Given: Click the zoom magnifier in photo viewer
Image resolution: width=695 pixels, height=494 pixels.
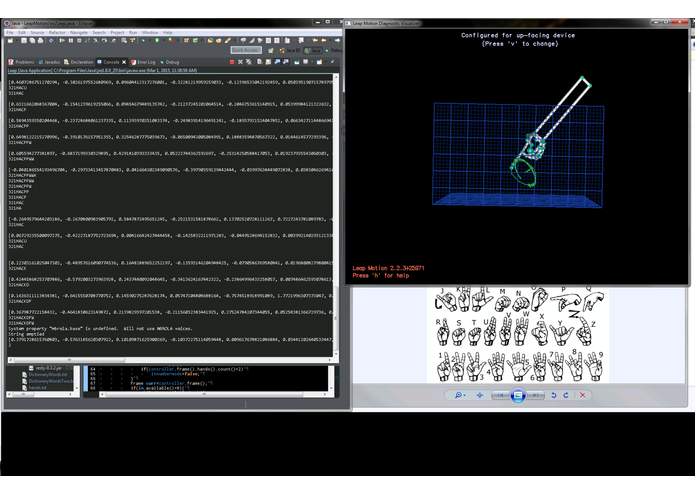Looking at the screenshot, I should click(x=460, y=395).
